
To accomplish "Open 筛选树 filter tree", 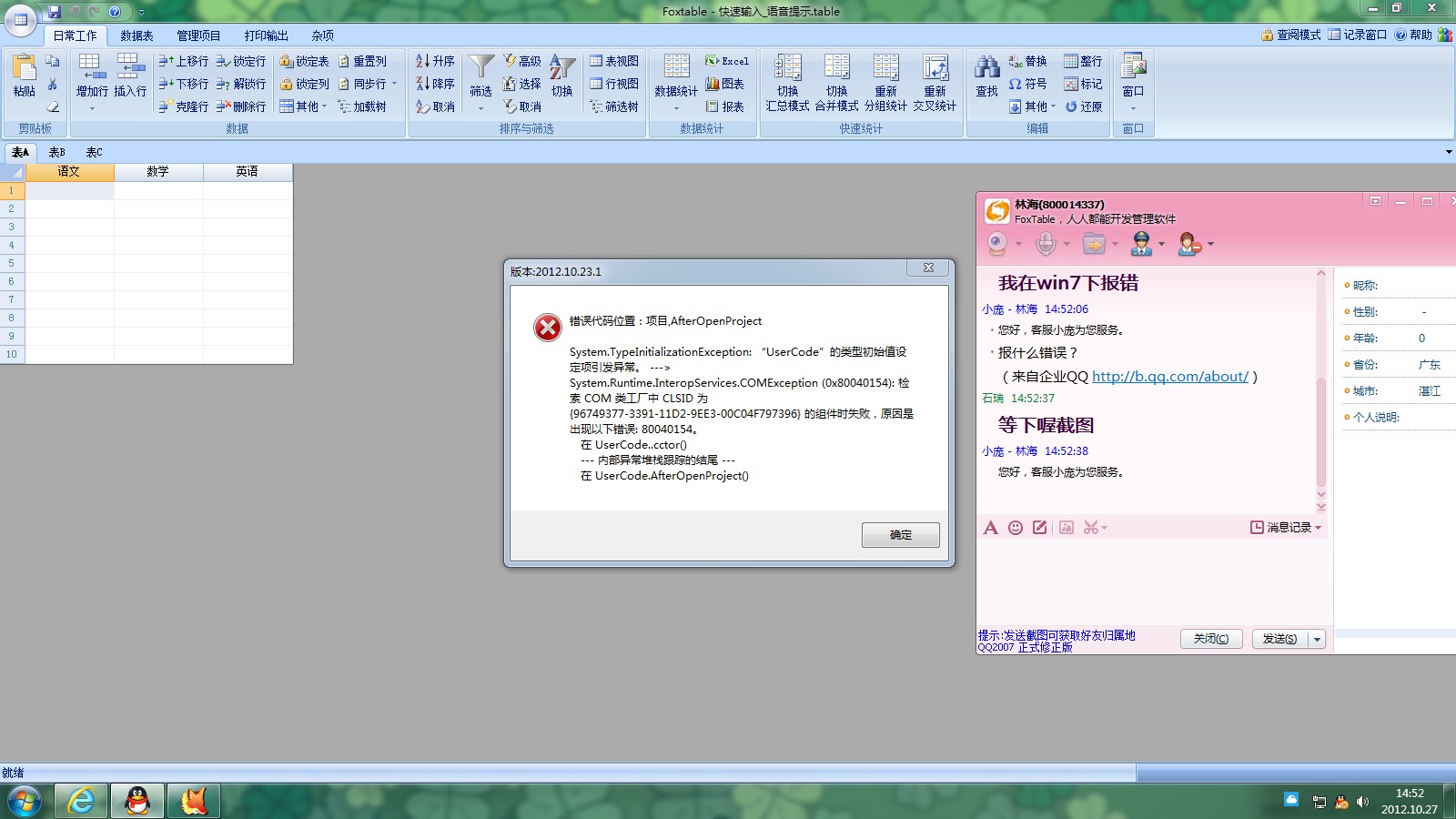I will [614, 106].
